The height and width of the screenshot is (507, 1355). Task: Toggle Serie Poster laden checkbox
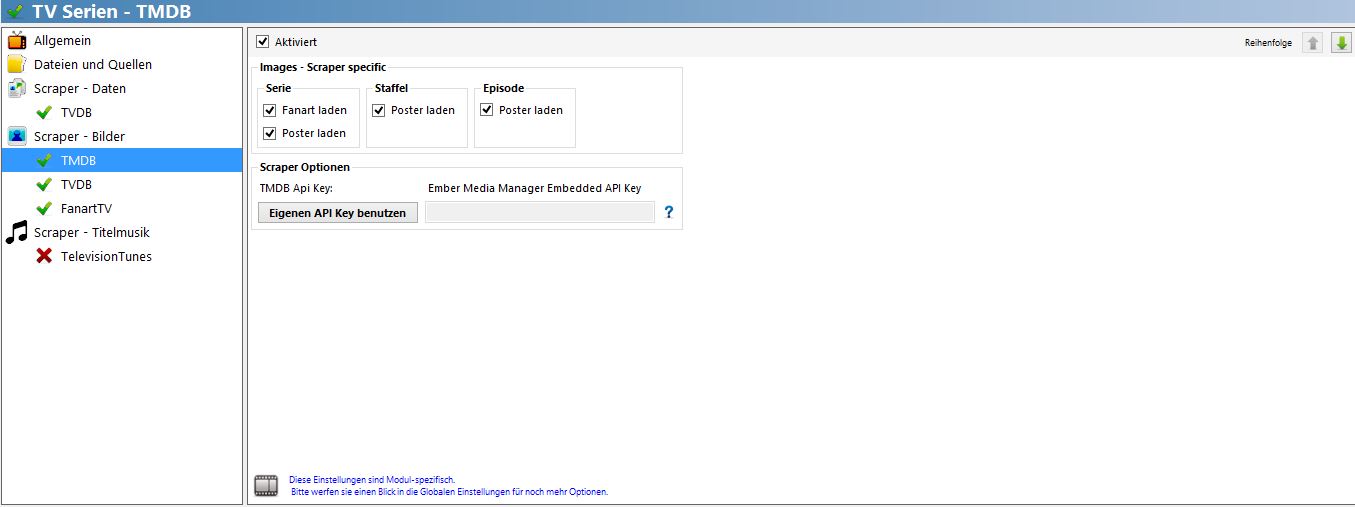click(x=269, y=133)
